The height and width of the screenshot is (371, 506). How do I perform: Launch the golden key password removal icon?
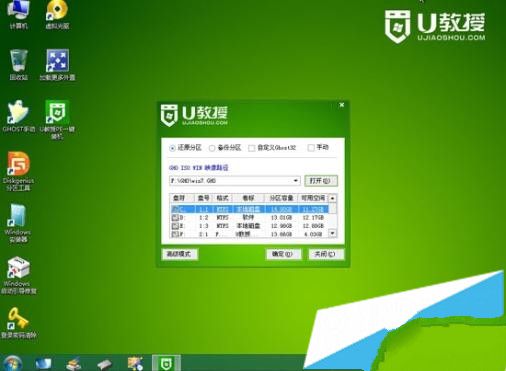click(x=18, y=323)
